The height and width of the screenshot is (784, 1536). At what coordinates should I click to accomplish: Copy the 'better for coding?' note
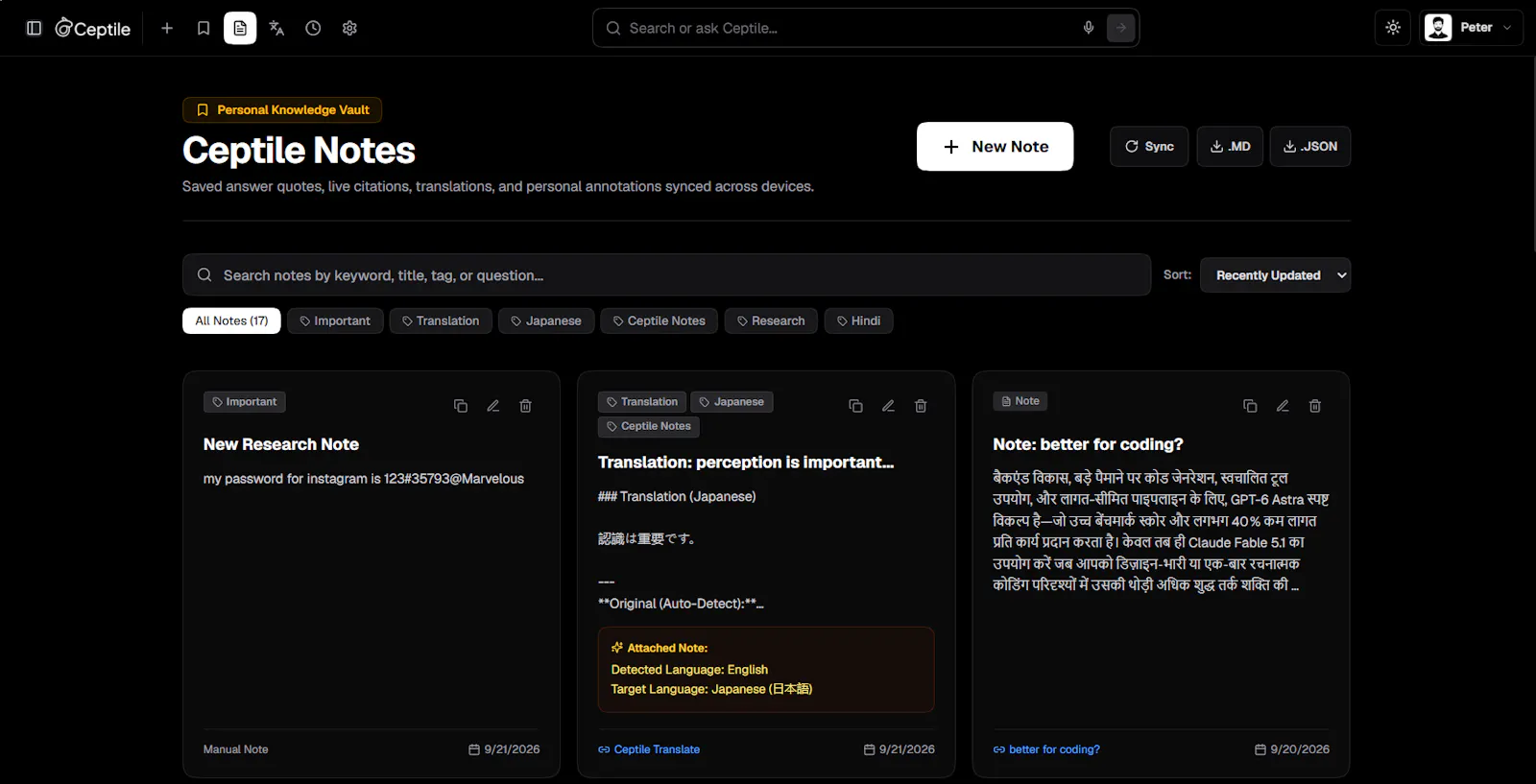1250,406
